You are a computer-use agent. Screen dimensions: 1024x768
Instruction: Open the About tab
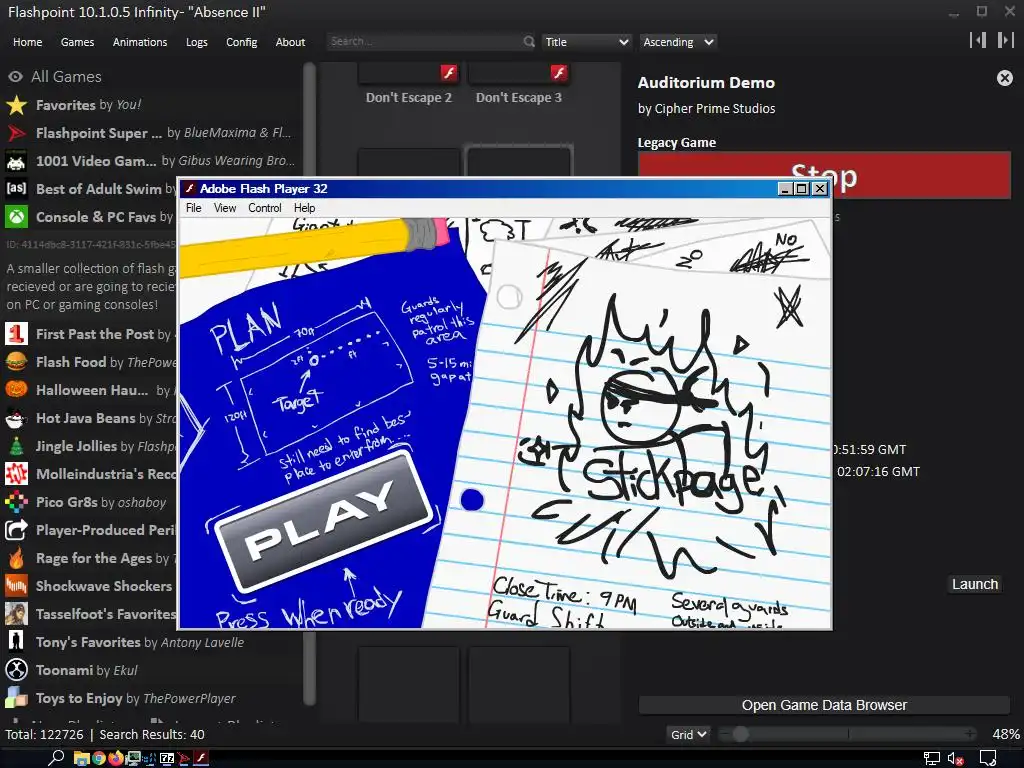(290, 42)
